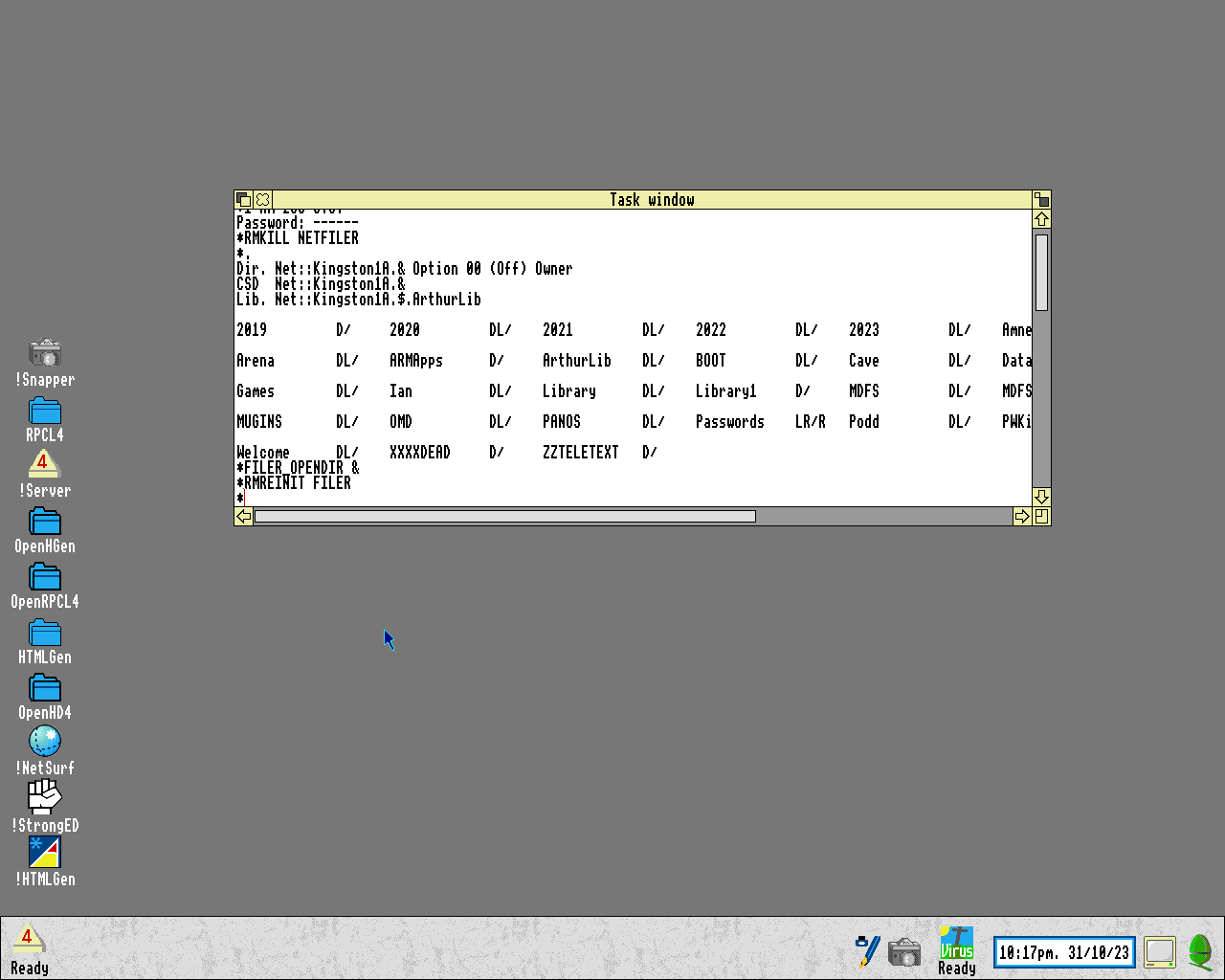Click the Server Ready icon on icon bar
This screenshot has height=980, width=1225.
29,941
